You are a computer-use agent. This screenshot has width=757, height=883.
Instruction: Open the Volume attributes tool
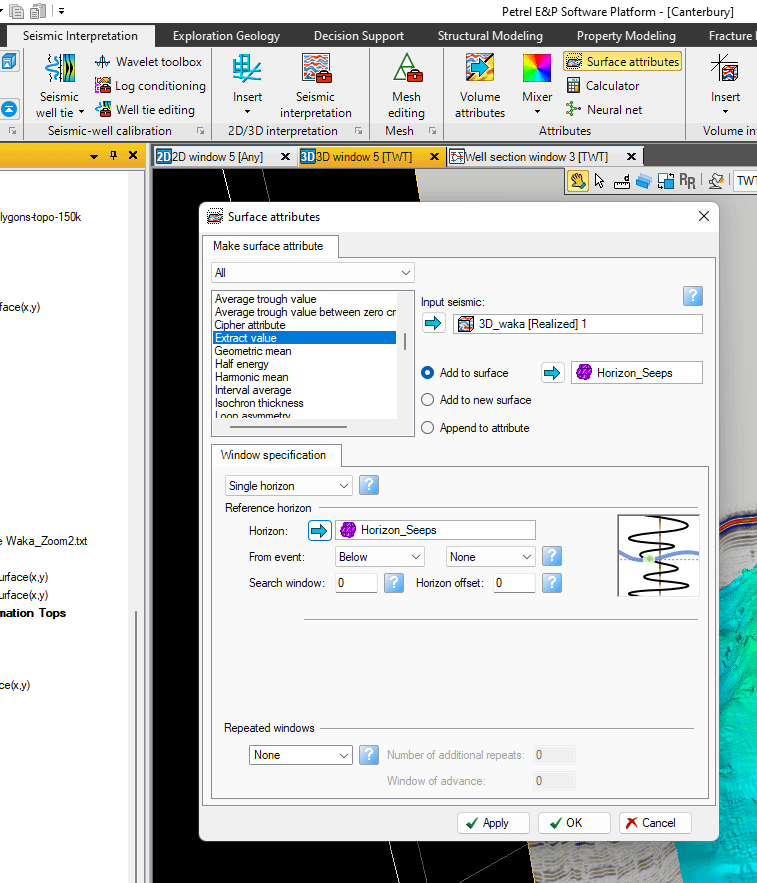(480, 85)
